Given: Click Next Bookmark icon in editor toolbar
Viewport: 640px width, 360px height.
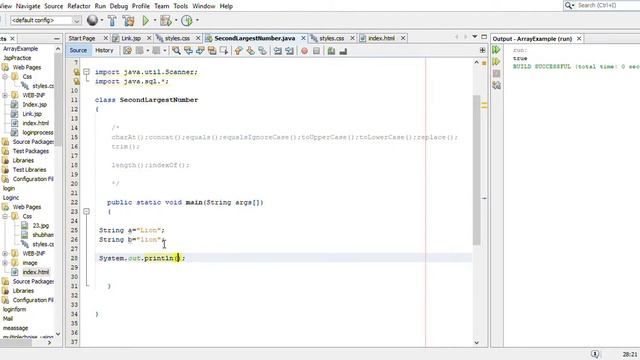Looking at the screenshot, I should point(250,51).
